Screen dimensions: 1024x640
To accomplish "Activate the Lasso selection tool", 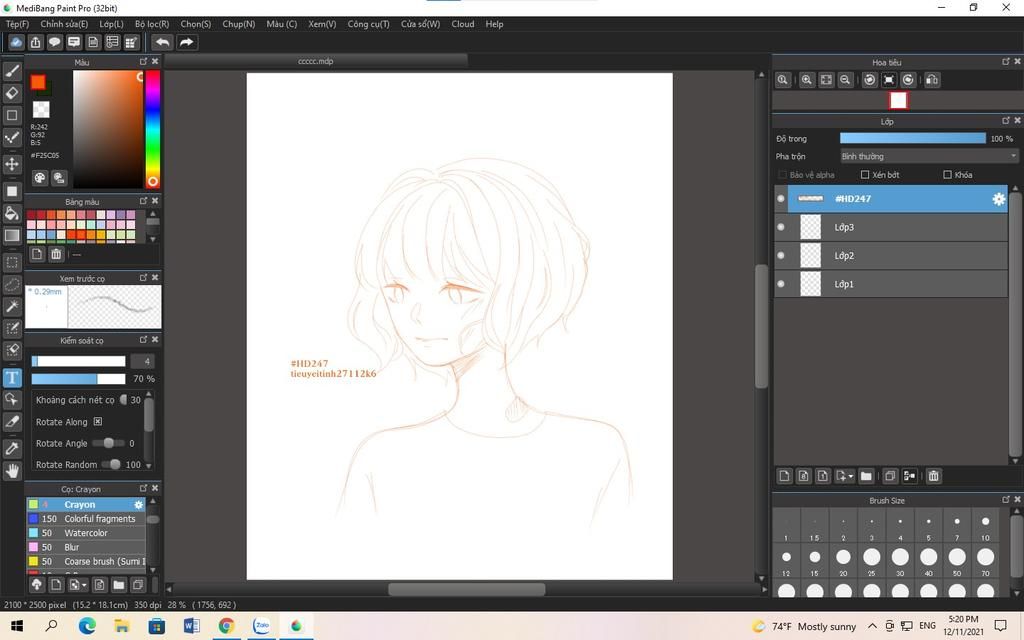I will pyautogui.click(x=12, y=285).
